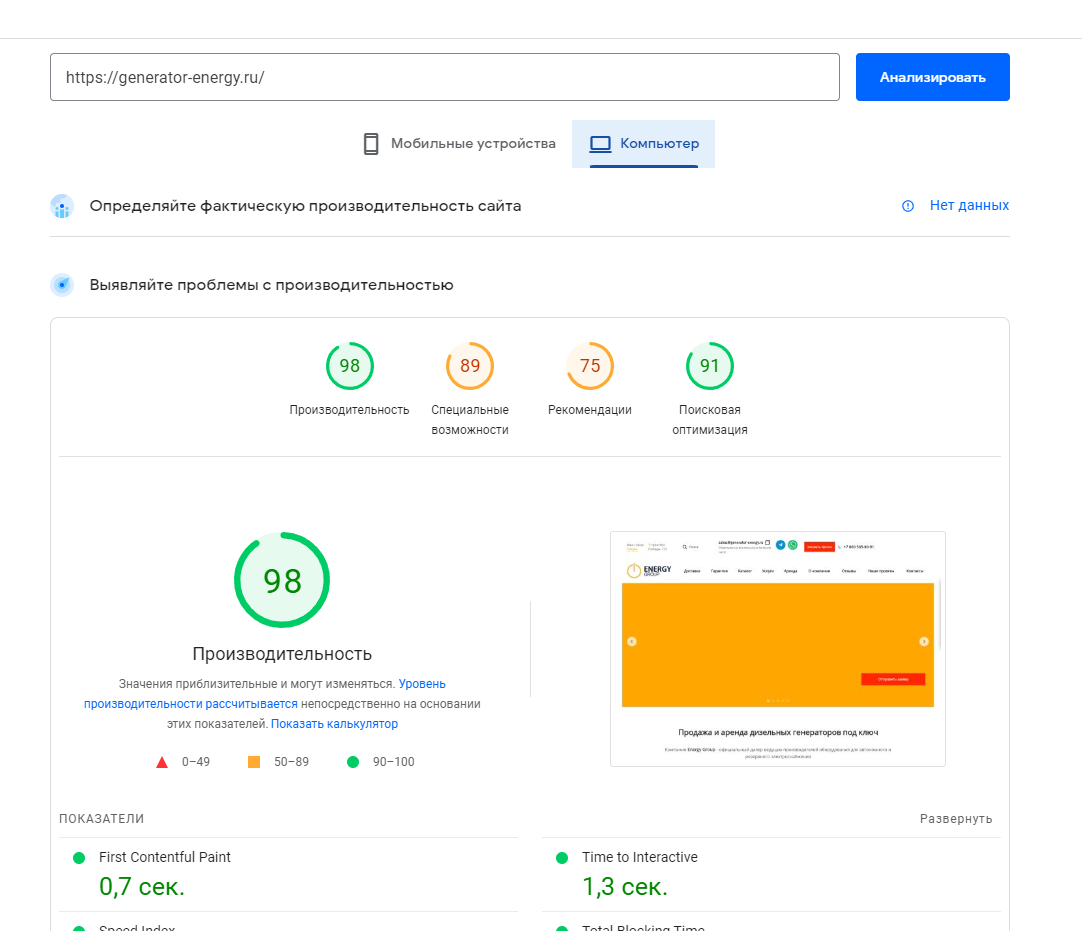Click the URL input field

444,77
